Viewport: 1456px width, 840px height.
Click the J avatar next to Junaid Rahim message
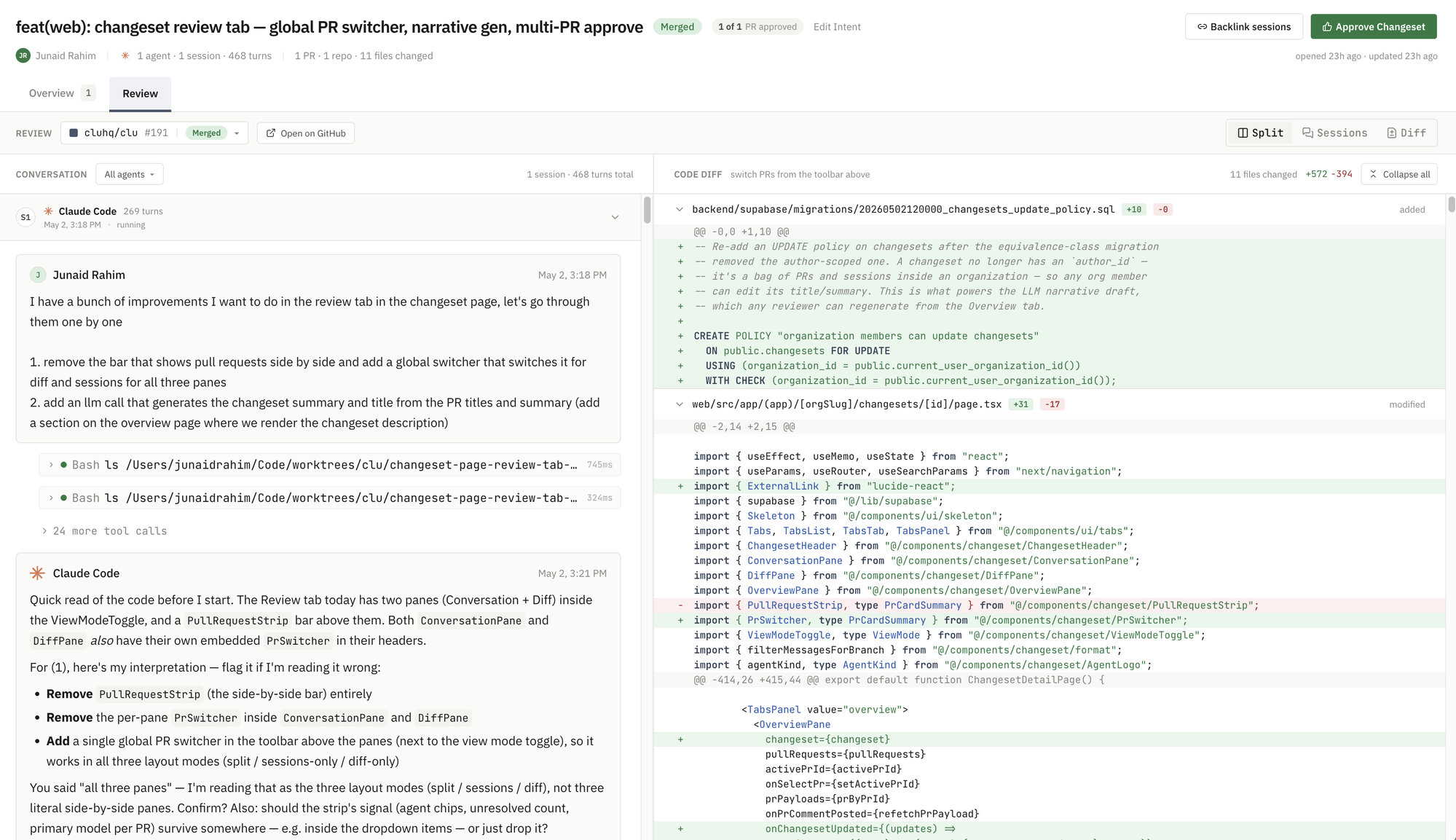click(38, 275)
